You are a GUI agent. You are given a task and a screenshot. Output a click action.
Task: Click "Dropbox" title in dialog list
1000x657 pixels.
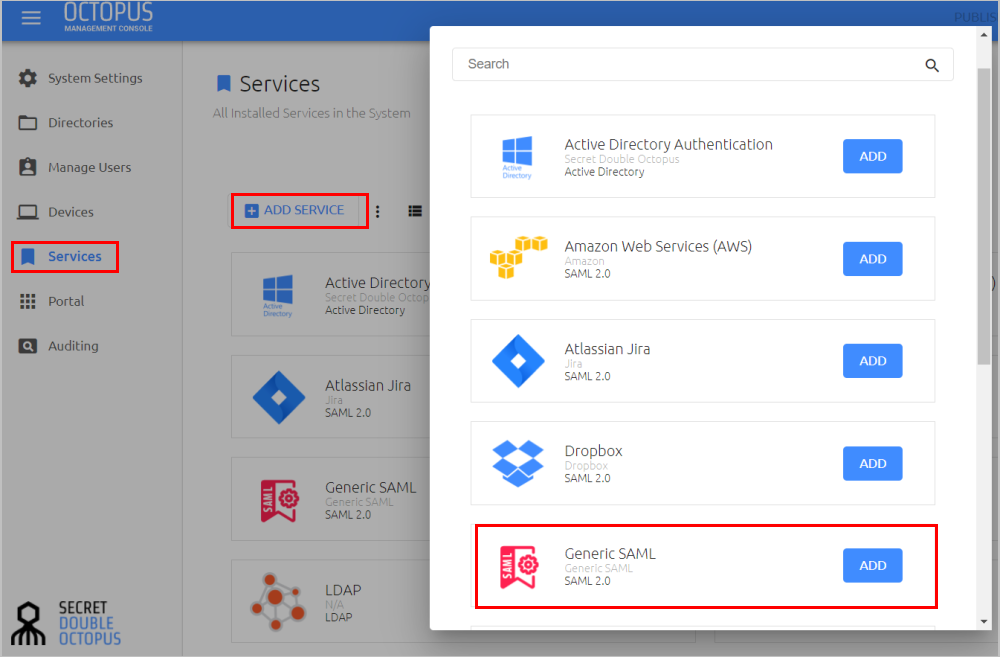pos(593,451)
